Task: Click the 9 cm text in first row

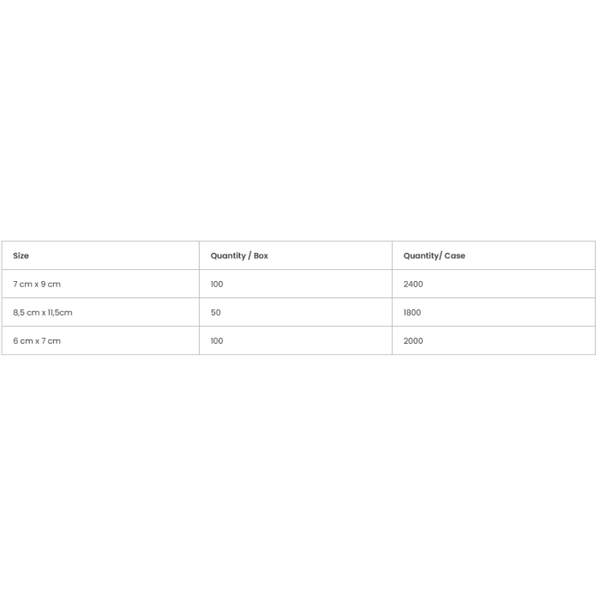Action: [x=51, y=284]
